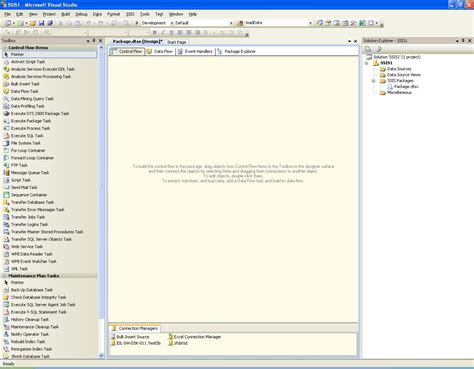This screenshot has height=369, width=474.
Task: Click Toolbox scrollbar down arrow
Action: (101, 356)
